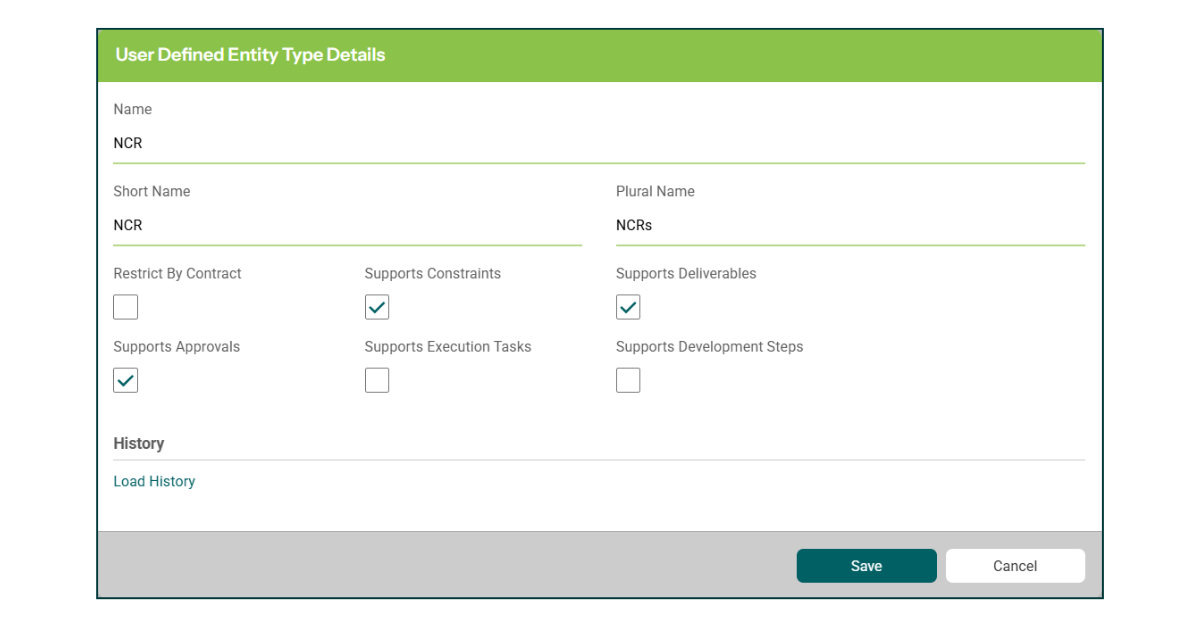
Task: Click the Name input field
Action: click(x=598, y=144)
